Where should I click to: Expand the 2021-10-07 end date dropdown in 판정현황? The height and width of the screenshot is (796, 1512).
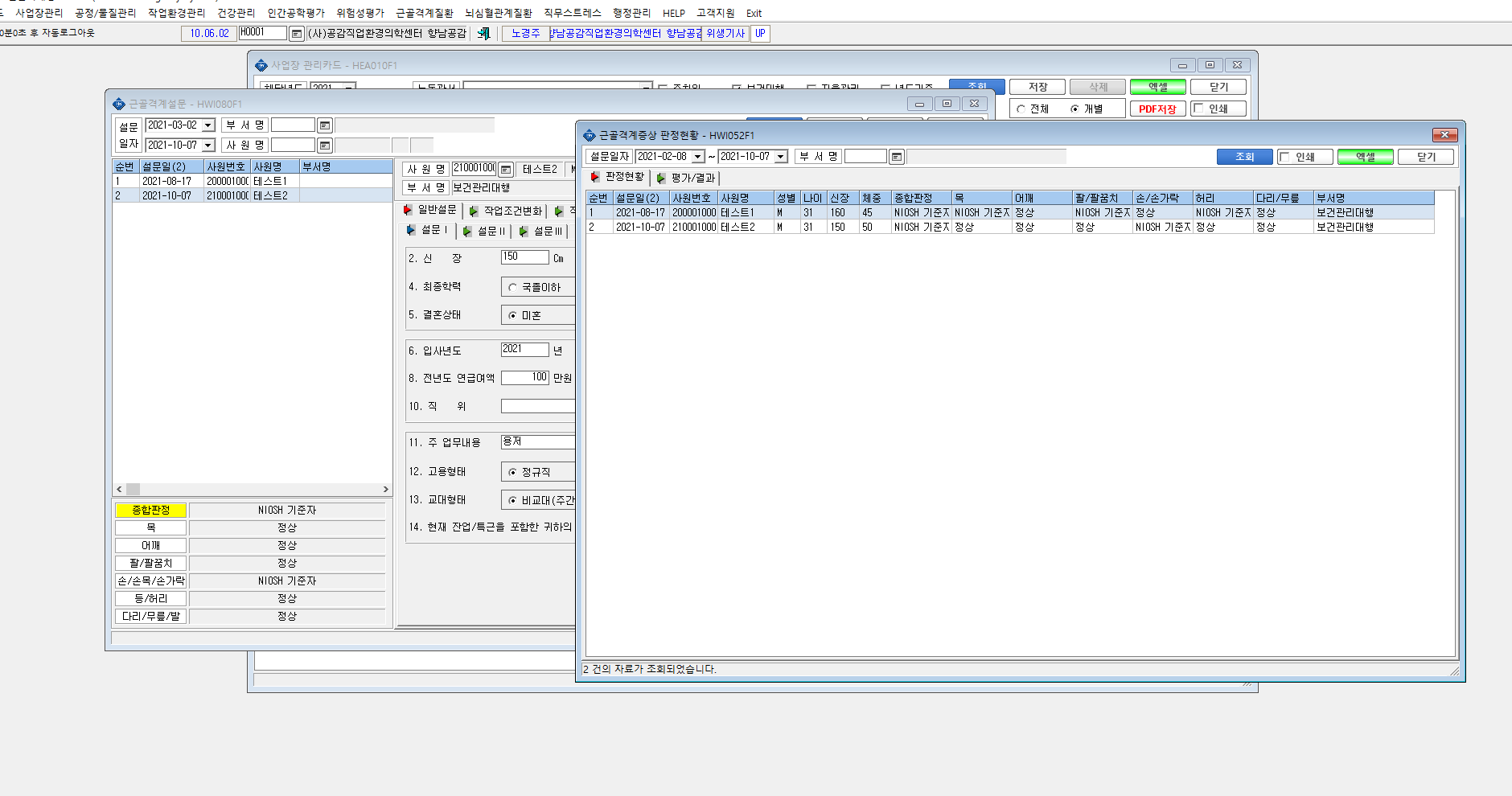point(780,157)
